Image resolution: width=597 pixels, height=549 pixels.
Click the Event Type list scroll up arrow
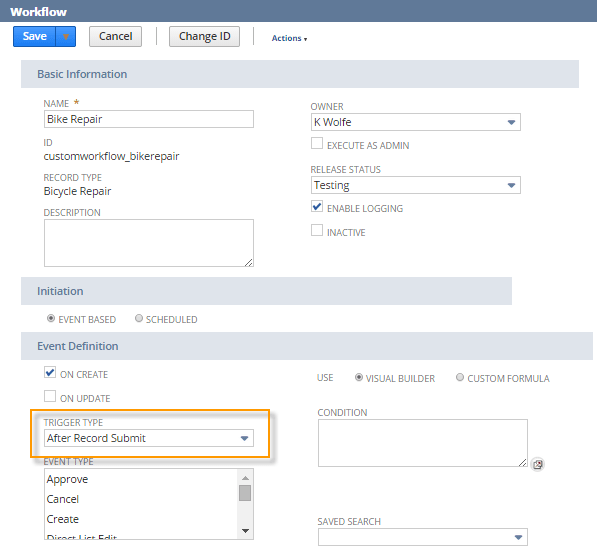point(245,478)
